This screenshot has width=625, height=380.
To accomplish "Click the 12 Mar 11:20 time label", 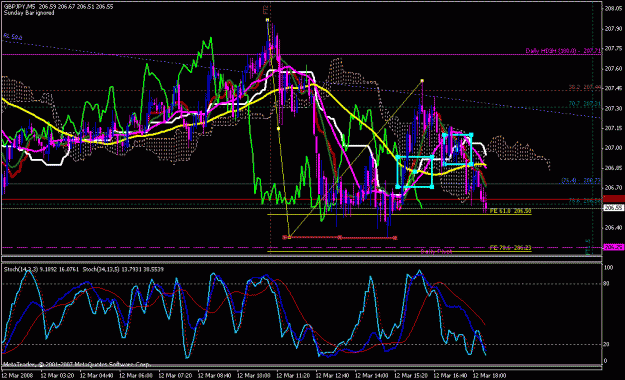I will [293, 375].
